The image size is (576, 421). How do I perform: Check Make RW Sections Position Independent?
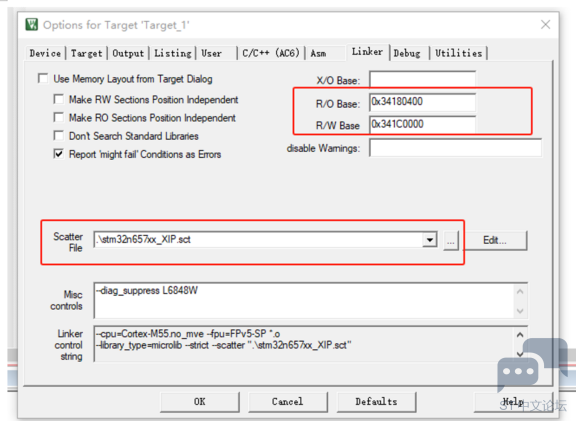tap(58, 99)
